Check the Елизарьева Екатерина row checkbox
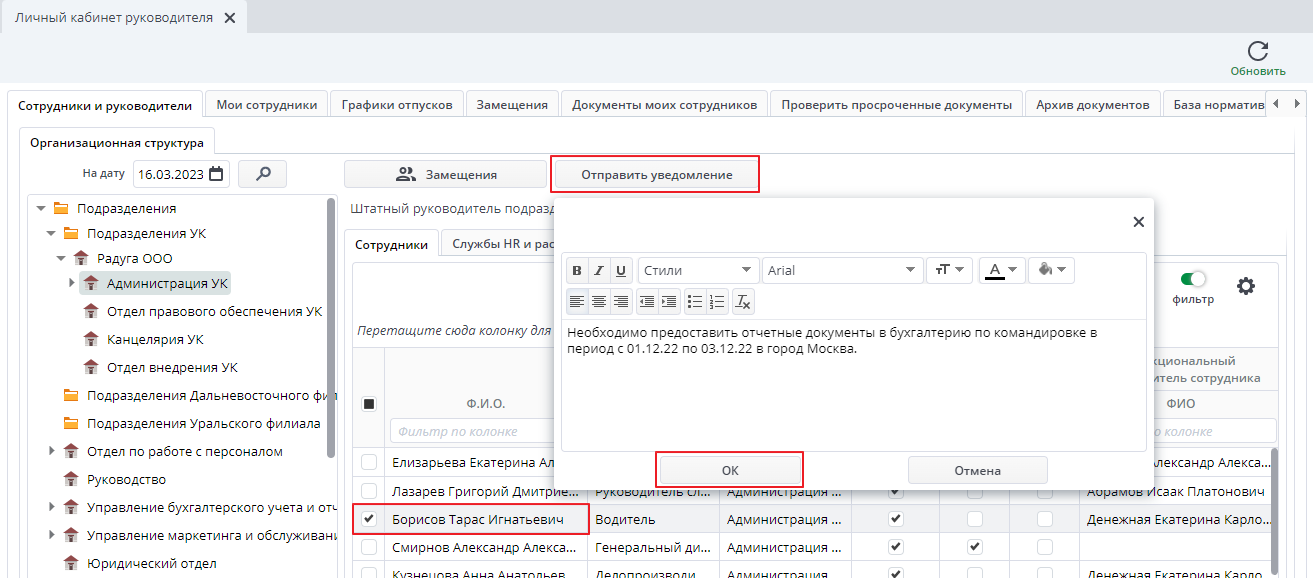The width and height of the screenshot is (1313, 578). point(369,462)
